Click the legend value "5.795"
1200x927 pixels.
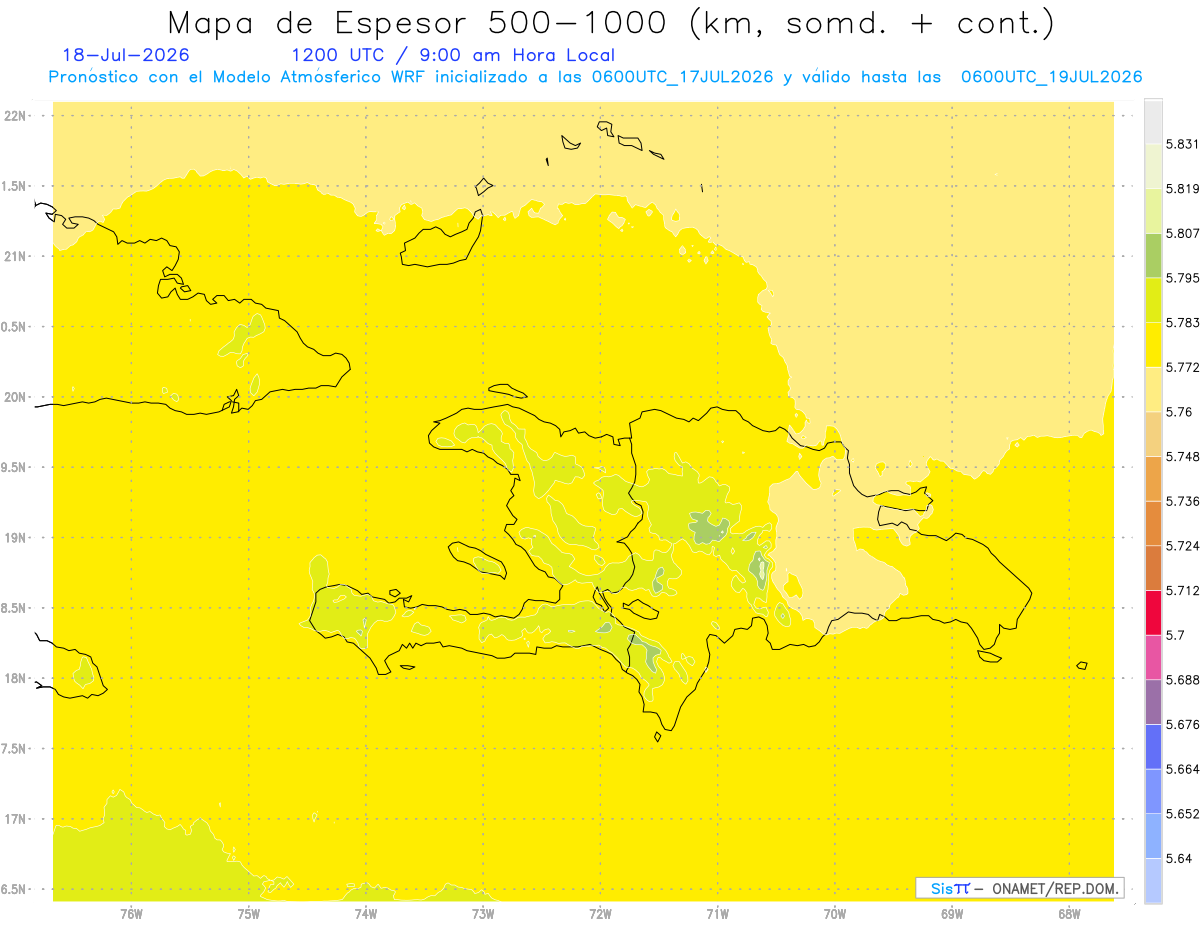click(x=1182, y=278)
